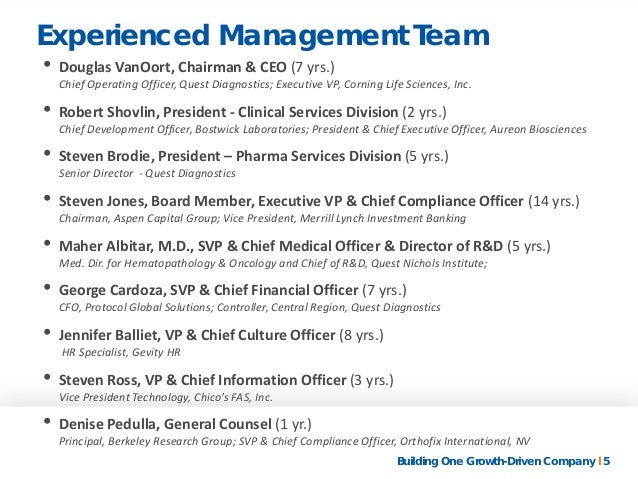This screenshot has width=638, height=479.
Task: Click the Protocol Global Solutions subtitle
Action: (250, 307)
